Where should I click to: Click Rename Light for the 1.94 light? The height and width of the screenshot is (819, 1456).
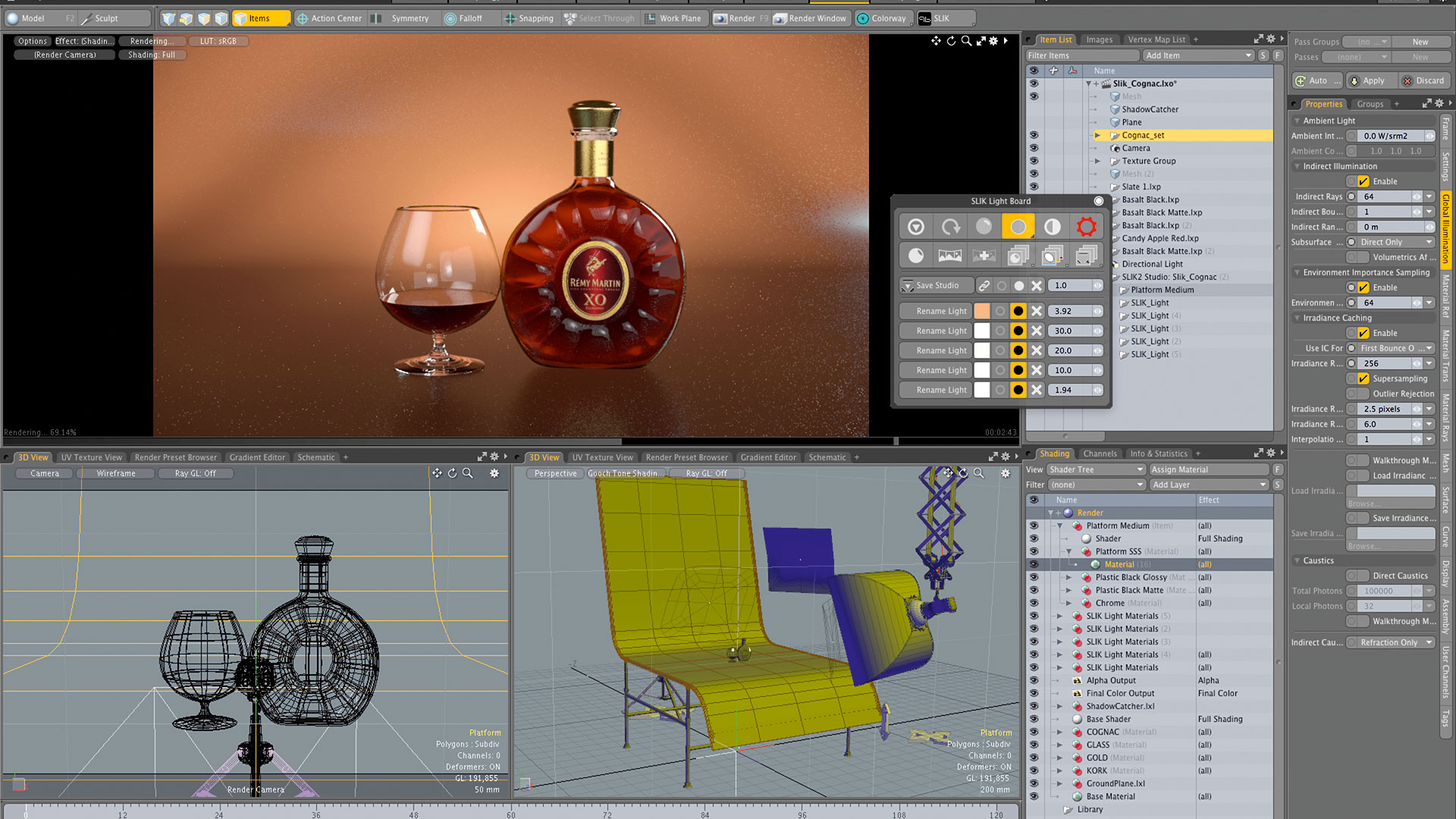pyautogui.click(x=935, y=390)
